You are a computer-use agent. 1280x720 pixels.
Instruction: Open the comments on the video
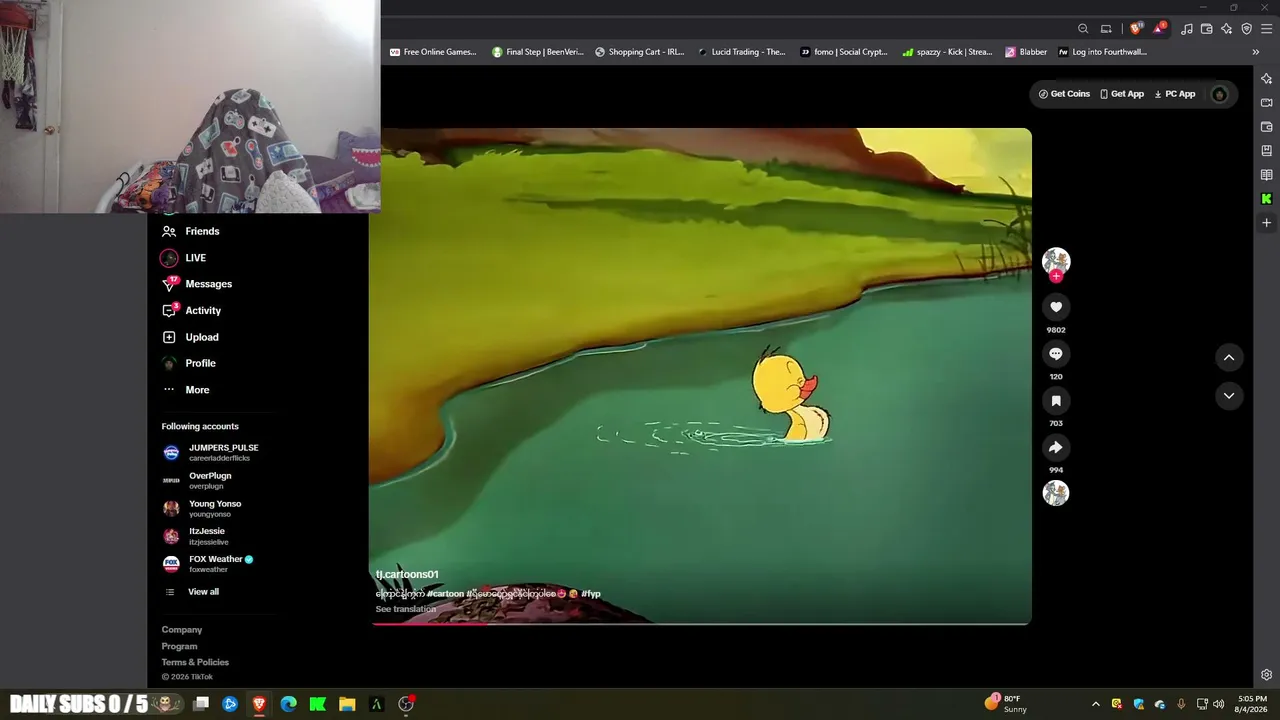tap(1056, 354)
